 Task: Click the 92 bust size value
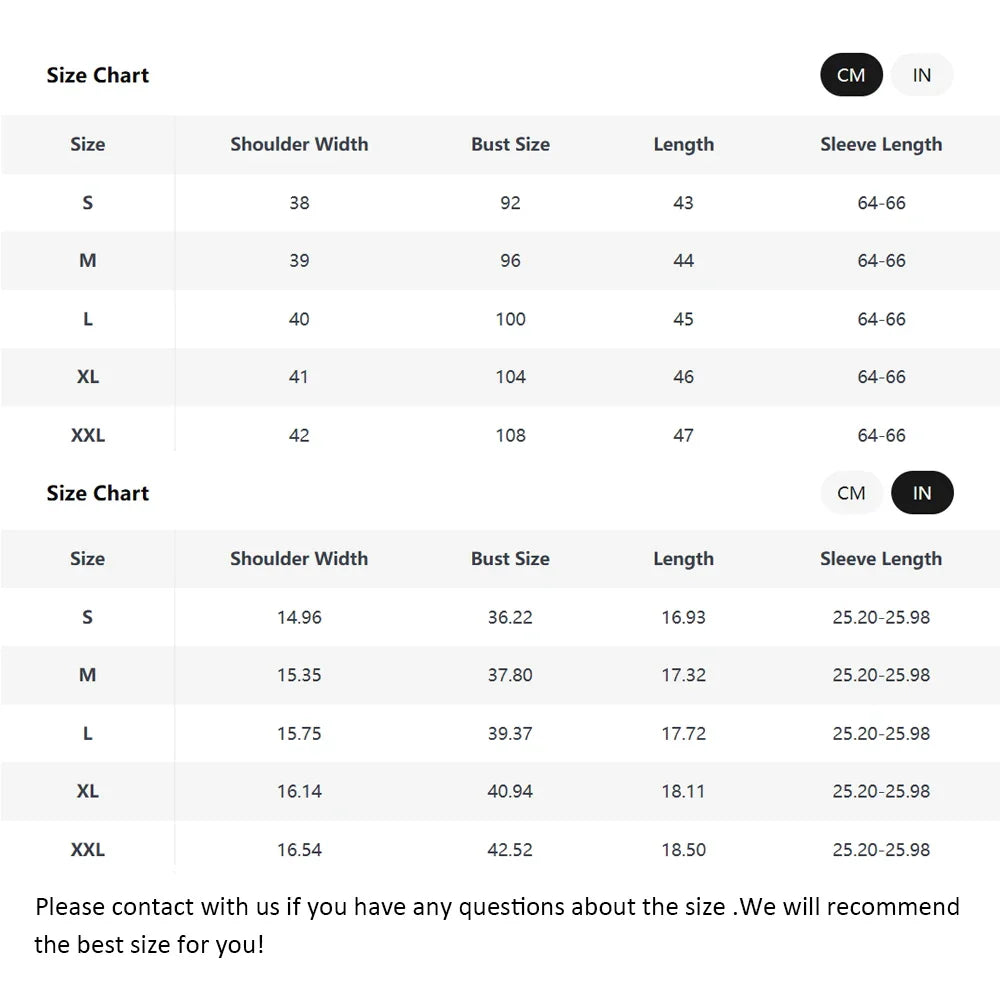click(x=510, y=203)
